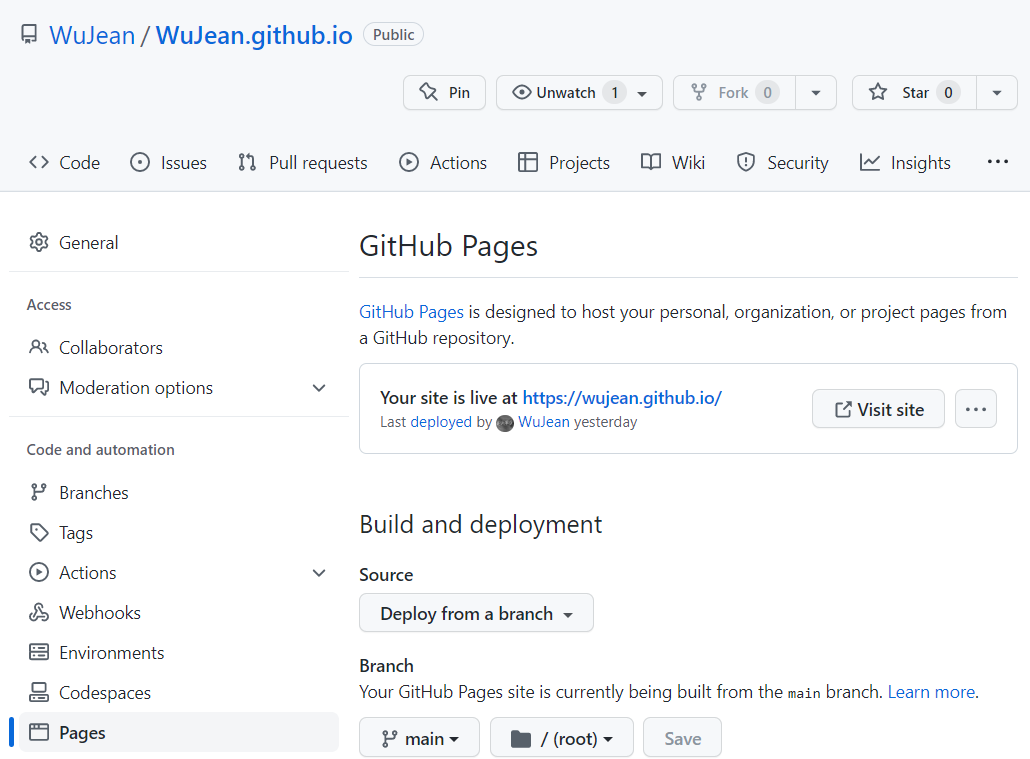Viewport: 1030px width, 759px height.
Task: Switch to the Issues tab
Action: point(168,162)
